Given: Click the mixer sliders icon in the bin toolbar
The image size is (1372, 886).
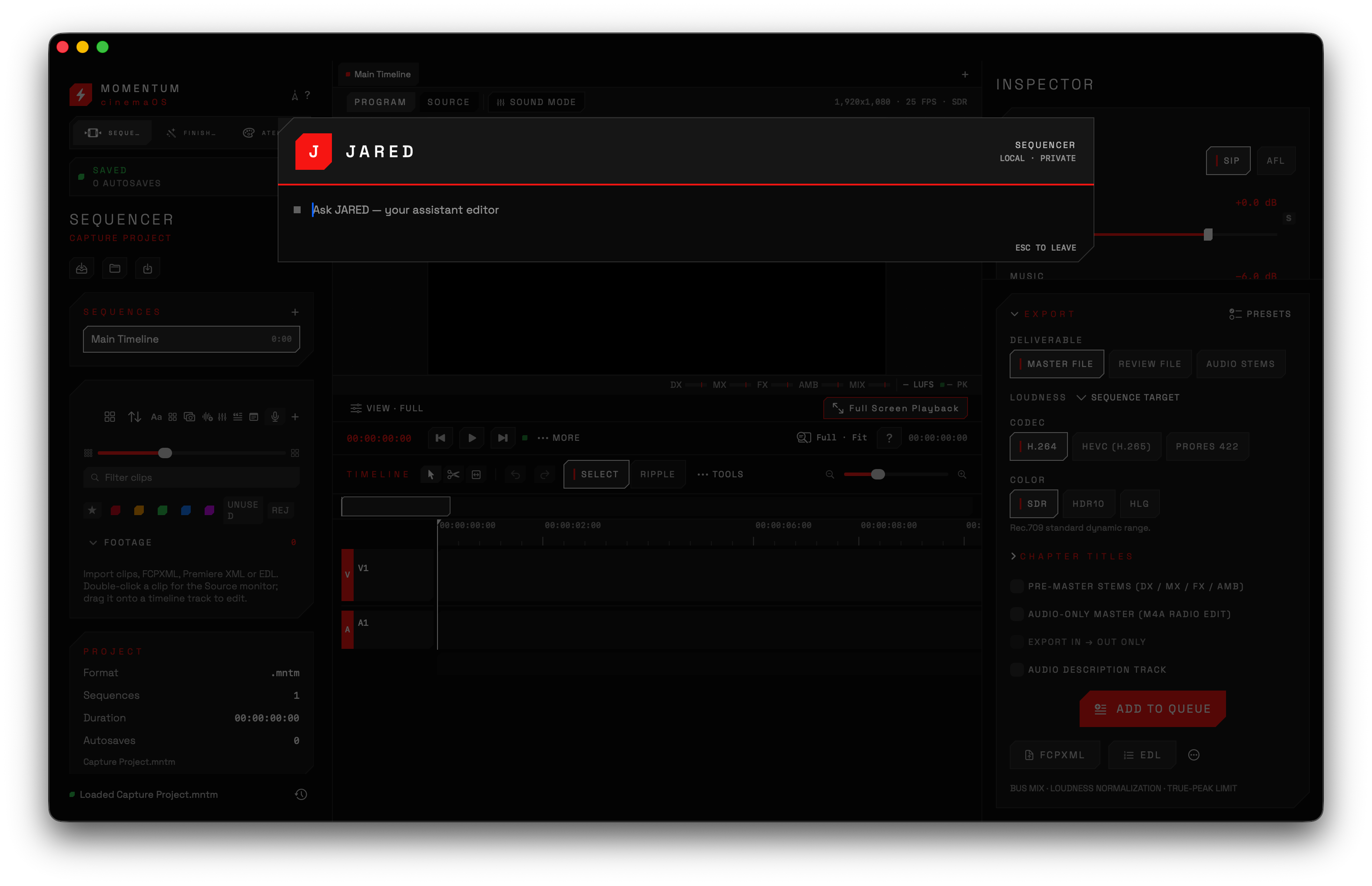Looking at the screenshot, I should point(222,417).
